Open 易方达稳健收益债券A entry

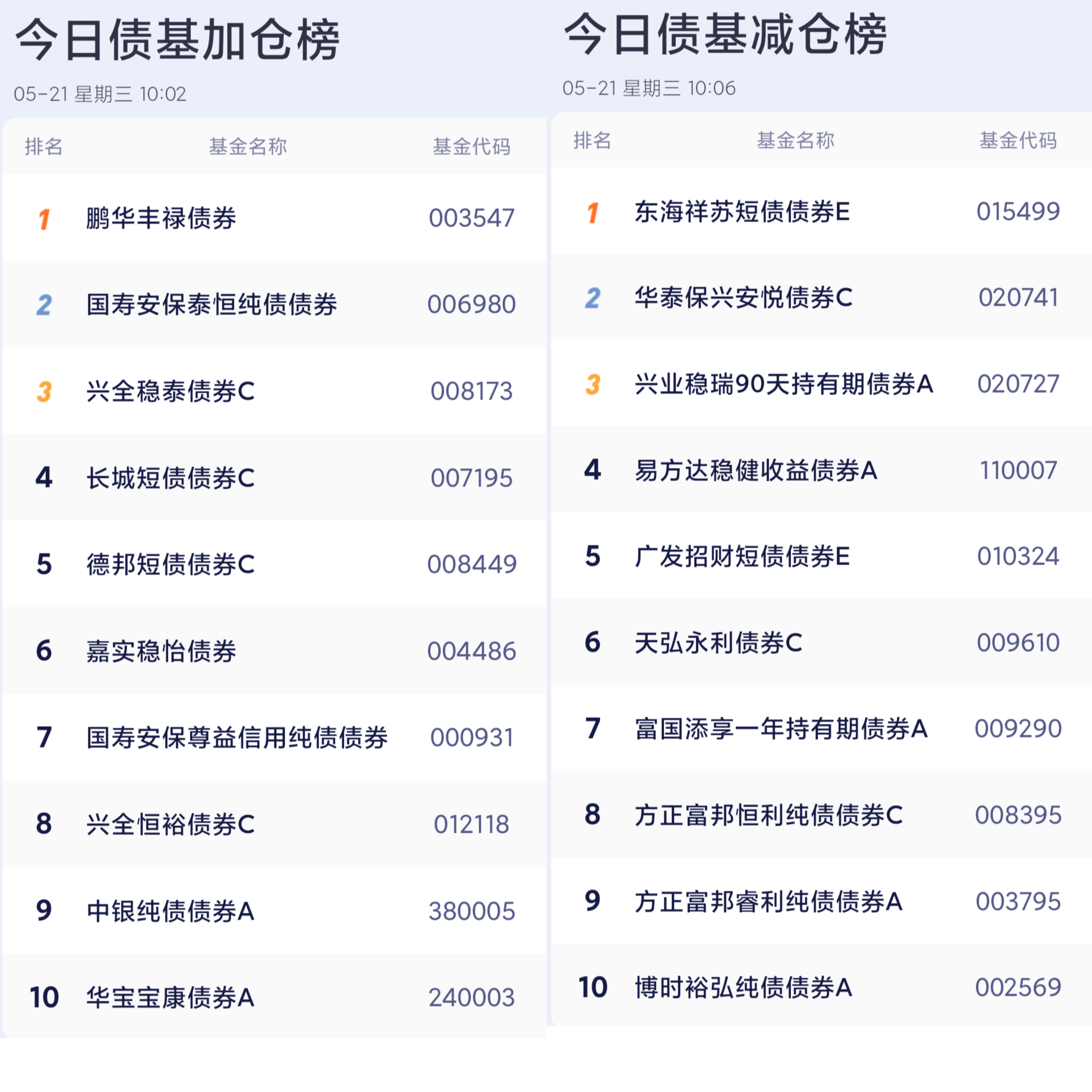pos(756,470)
